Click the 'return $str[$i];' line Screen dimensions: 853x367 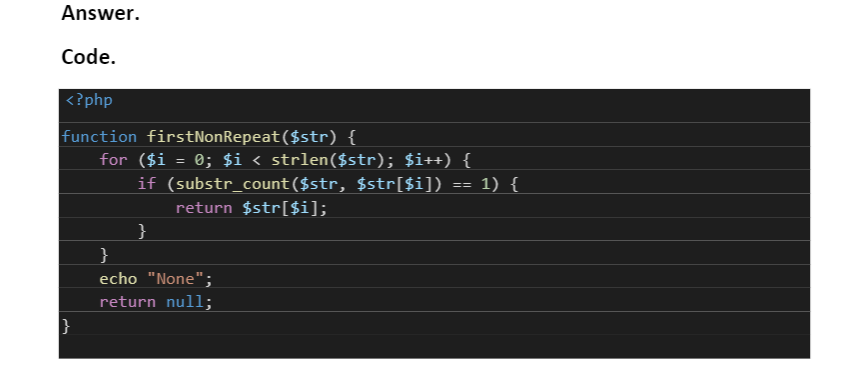(x=251, y=208)
